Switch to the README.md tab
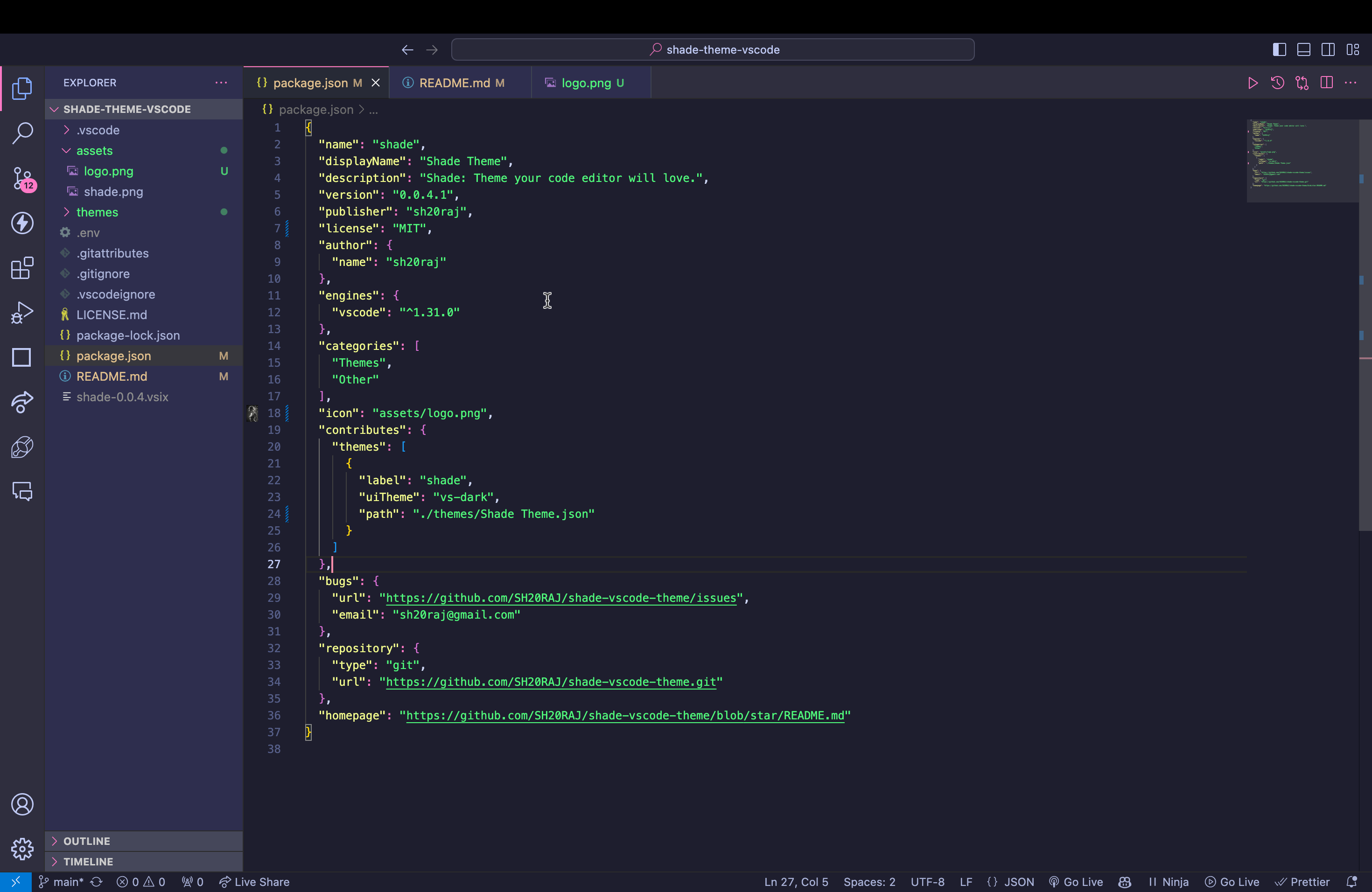 pos(454,83)
